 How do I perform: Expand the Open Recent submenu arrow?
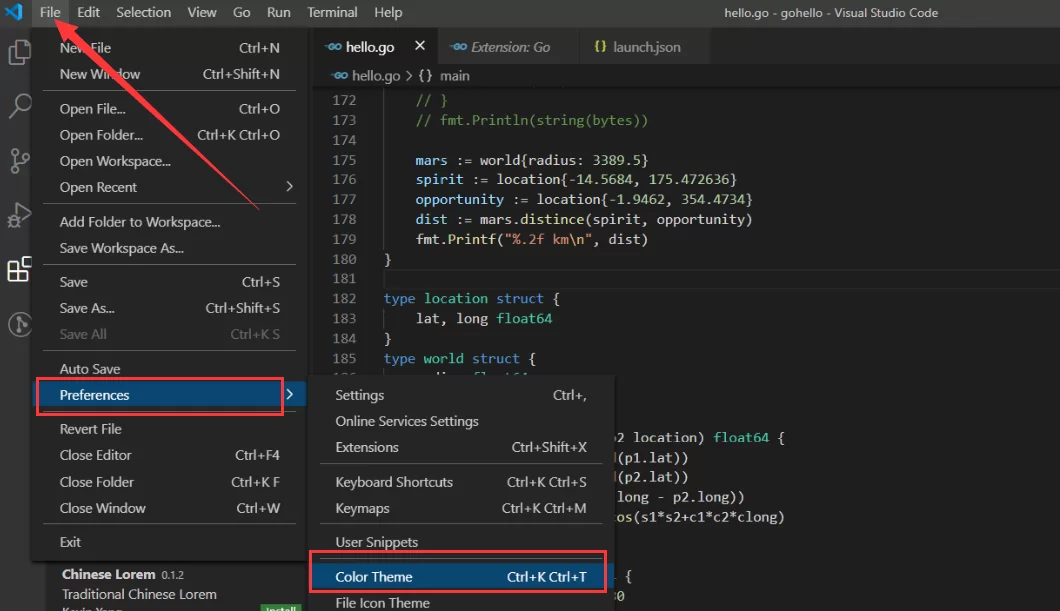pyautogui.click(x=289, y=187)
